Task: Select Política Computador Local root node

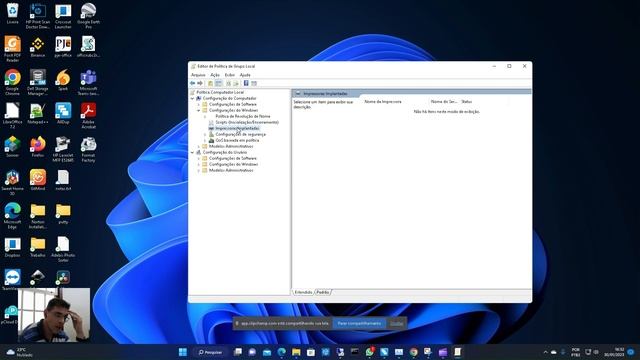Action: pos(220,92)
